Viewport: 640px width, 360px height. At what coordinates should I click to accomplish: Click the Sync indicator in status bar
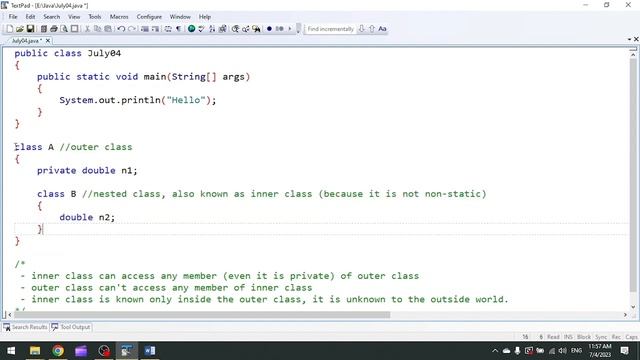[x=601, y=337]
